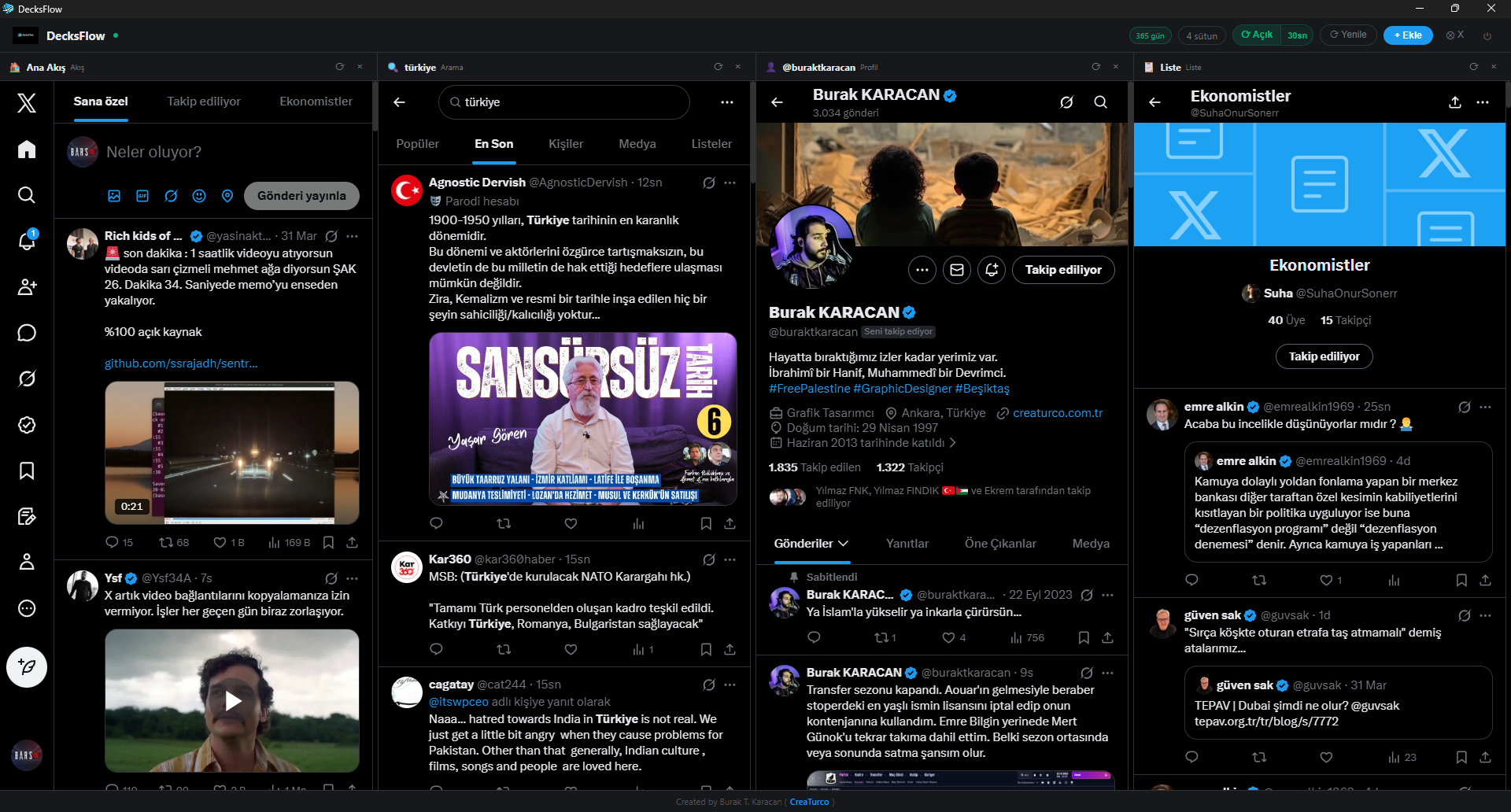This screenshot has width=1511, height=812.
Task: Toggle the profile notification bell for Burak KARACAN
Action: coord(992,270)
